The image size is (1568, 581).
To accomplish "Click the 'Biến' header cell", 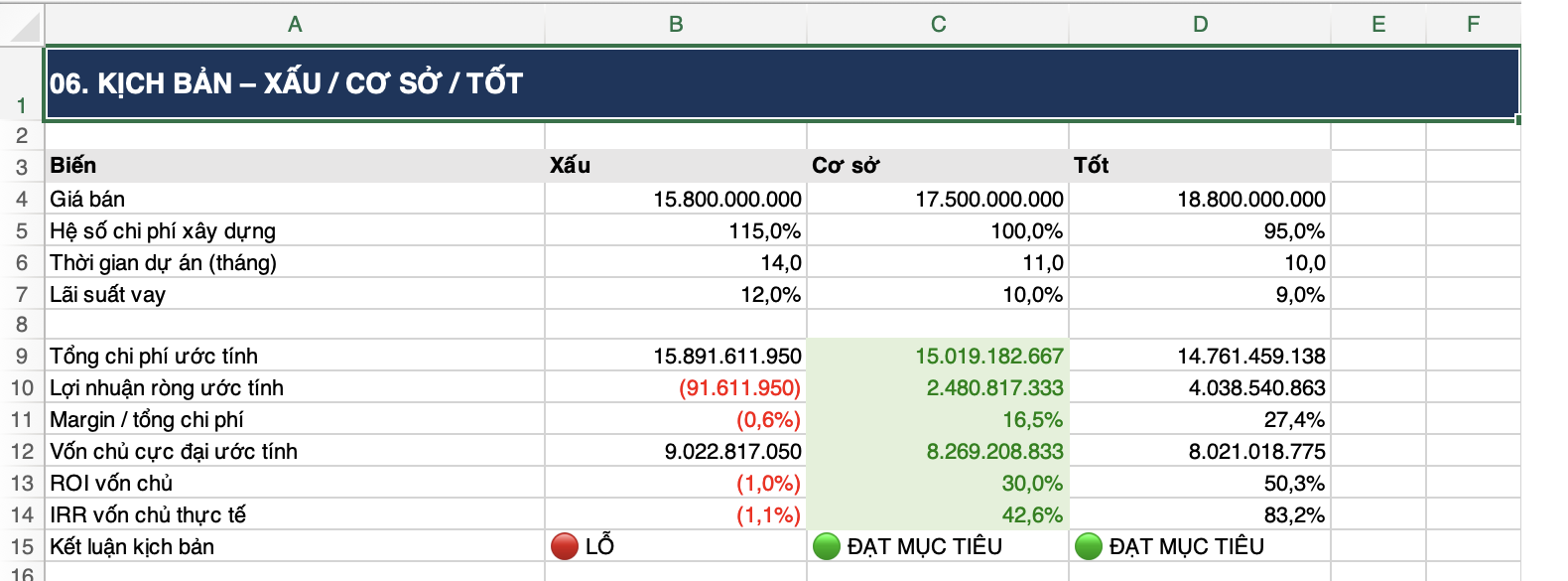I will (295, 166).
